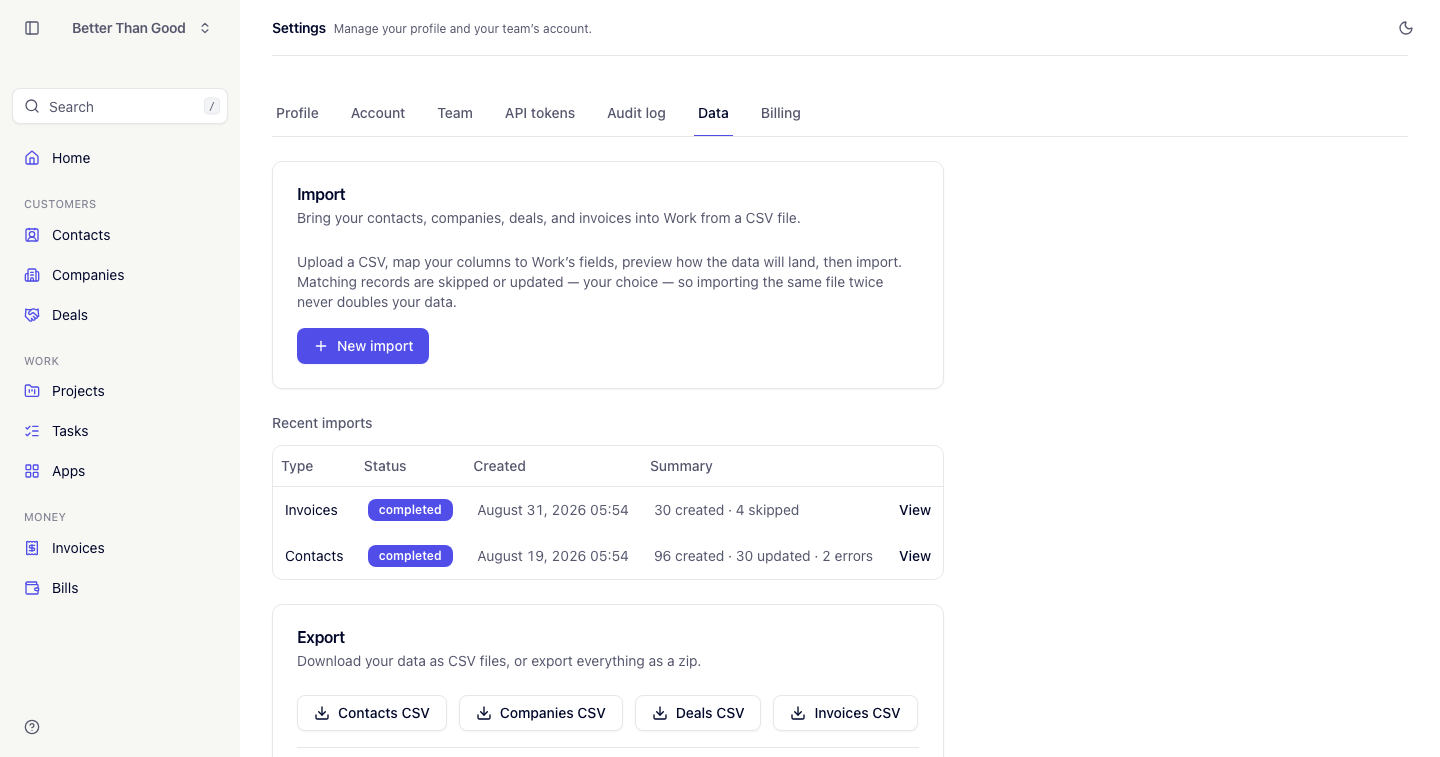Viewport: 1440px width, 757px height.
Task: Click the Type column header
Action: click(297, 466)
